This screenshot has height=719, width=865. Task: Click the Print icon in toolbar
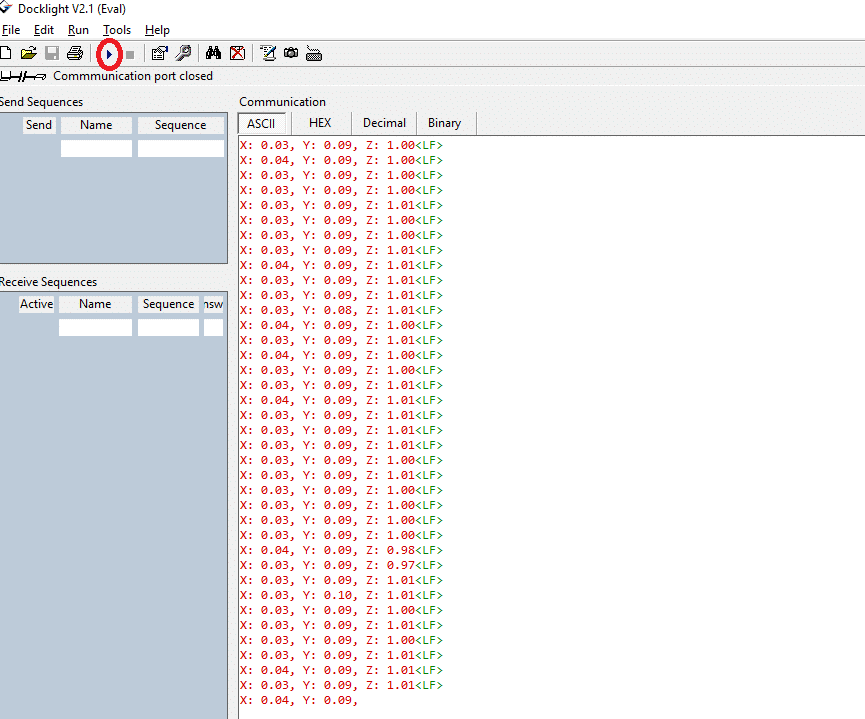pyautogui.click(x=74, y=53)
